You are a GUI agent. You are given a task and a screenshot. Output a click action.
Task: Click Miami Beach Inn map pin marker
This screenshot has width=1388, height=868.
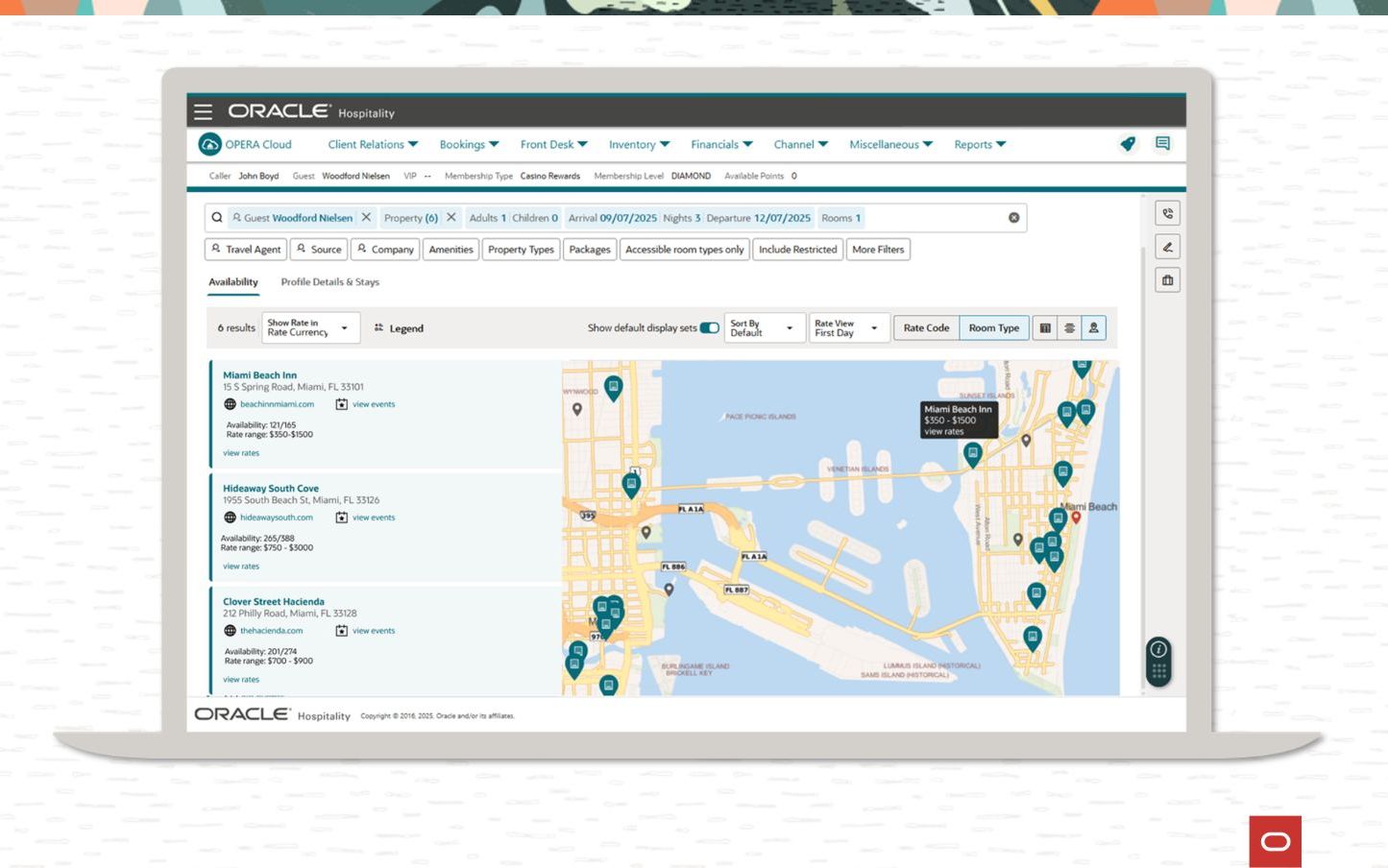point(972,453)
